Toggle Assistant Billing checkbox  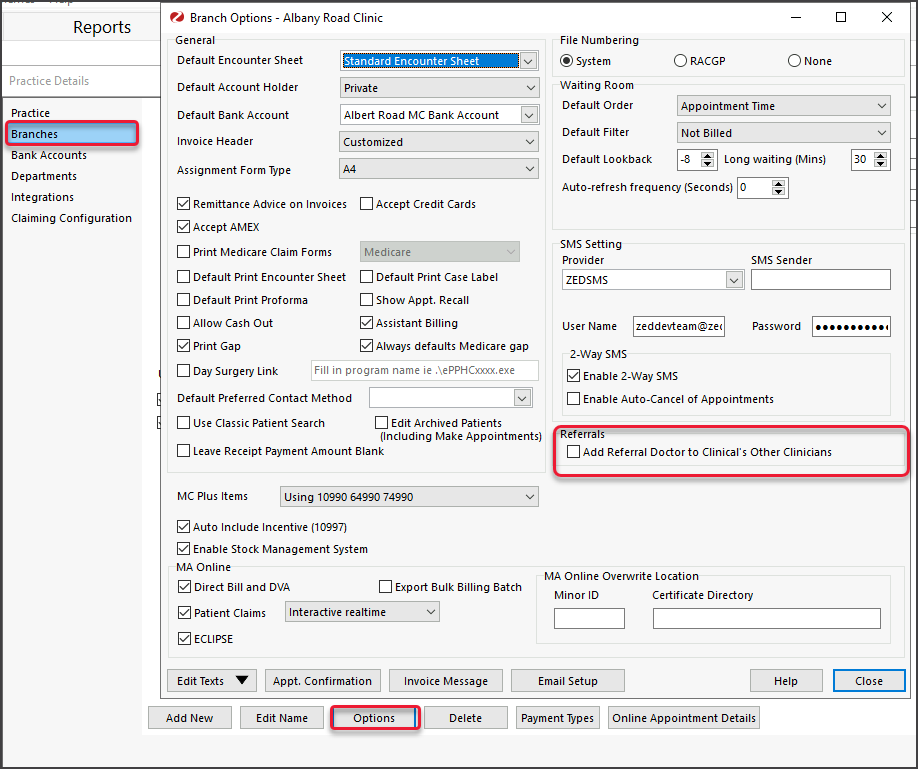[x=366, y=323]
